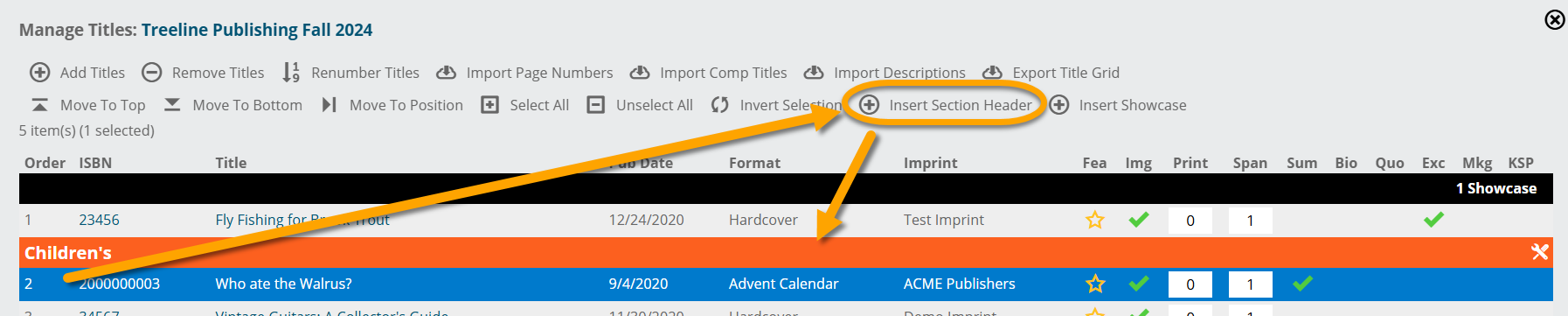Click the Renumber Titles sort icon
Screen dimensions: 1568x316
pyautogui.click(x=291, y=73)
